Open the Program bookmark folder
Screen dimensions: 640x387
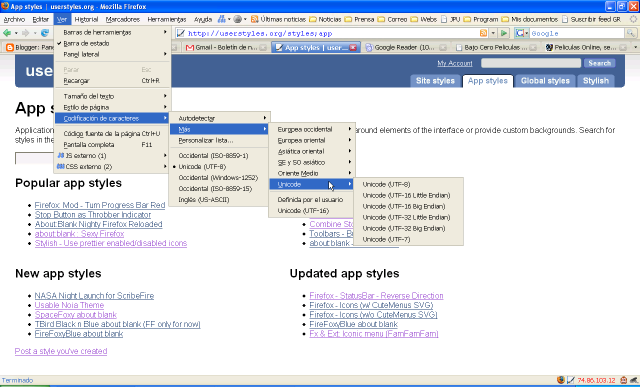(480, 19)
